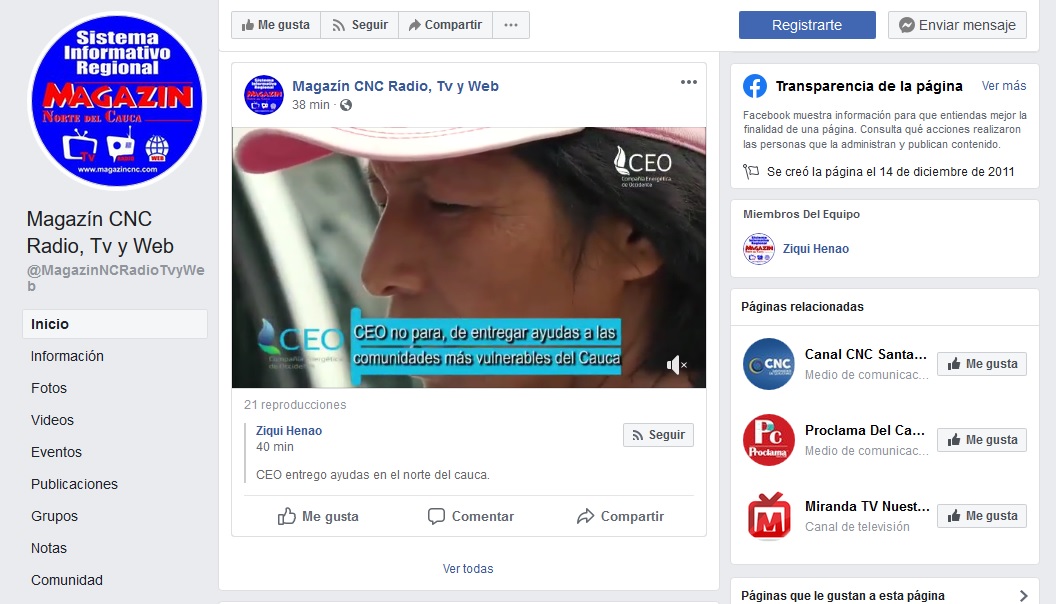Click the Magazín page profile picture

click(117, 101)
